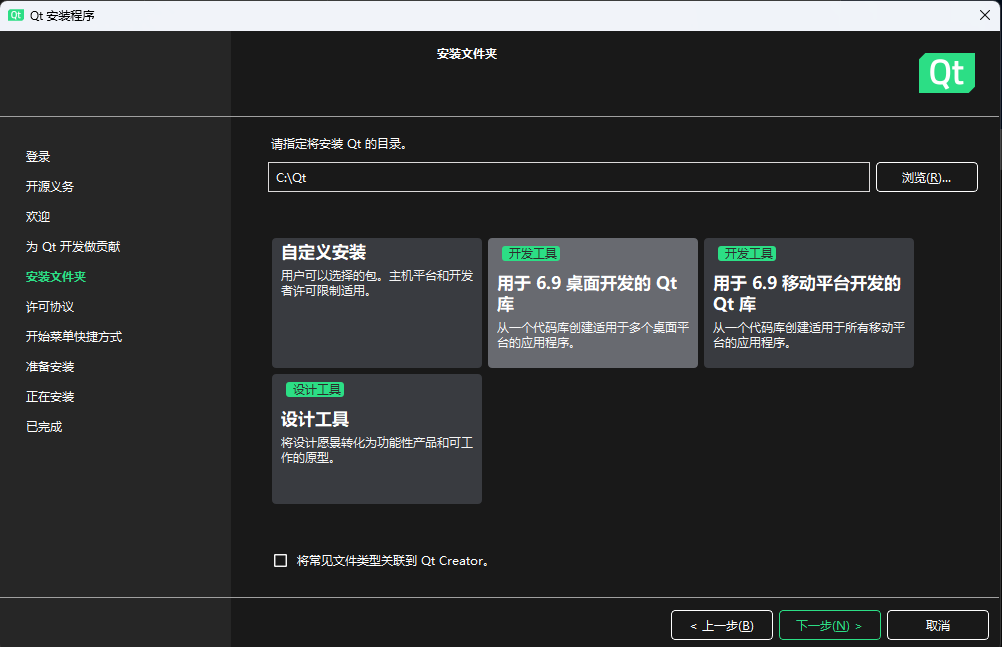Screen dimensions: 1002x647
Task: Click the 许可协议 step in sidebar
Action: (47, 306)
